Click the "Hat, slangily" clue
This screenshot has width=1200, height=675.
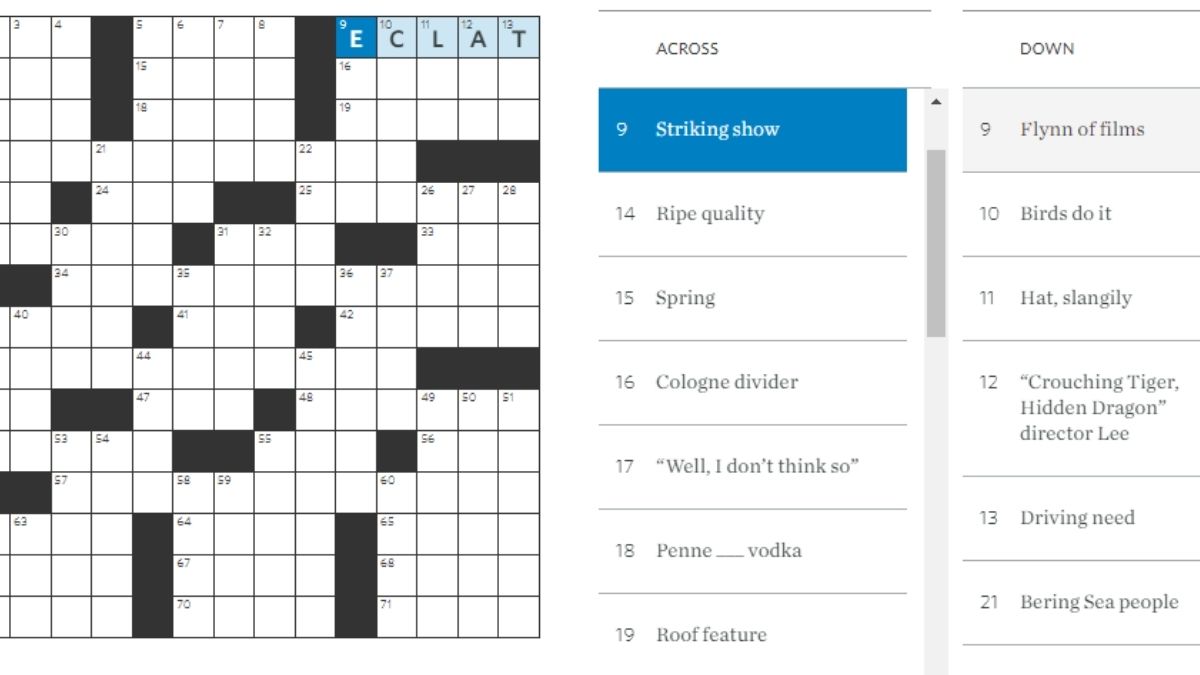[x=1081, y=298]
